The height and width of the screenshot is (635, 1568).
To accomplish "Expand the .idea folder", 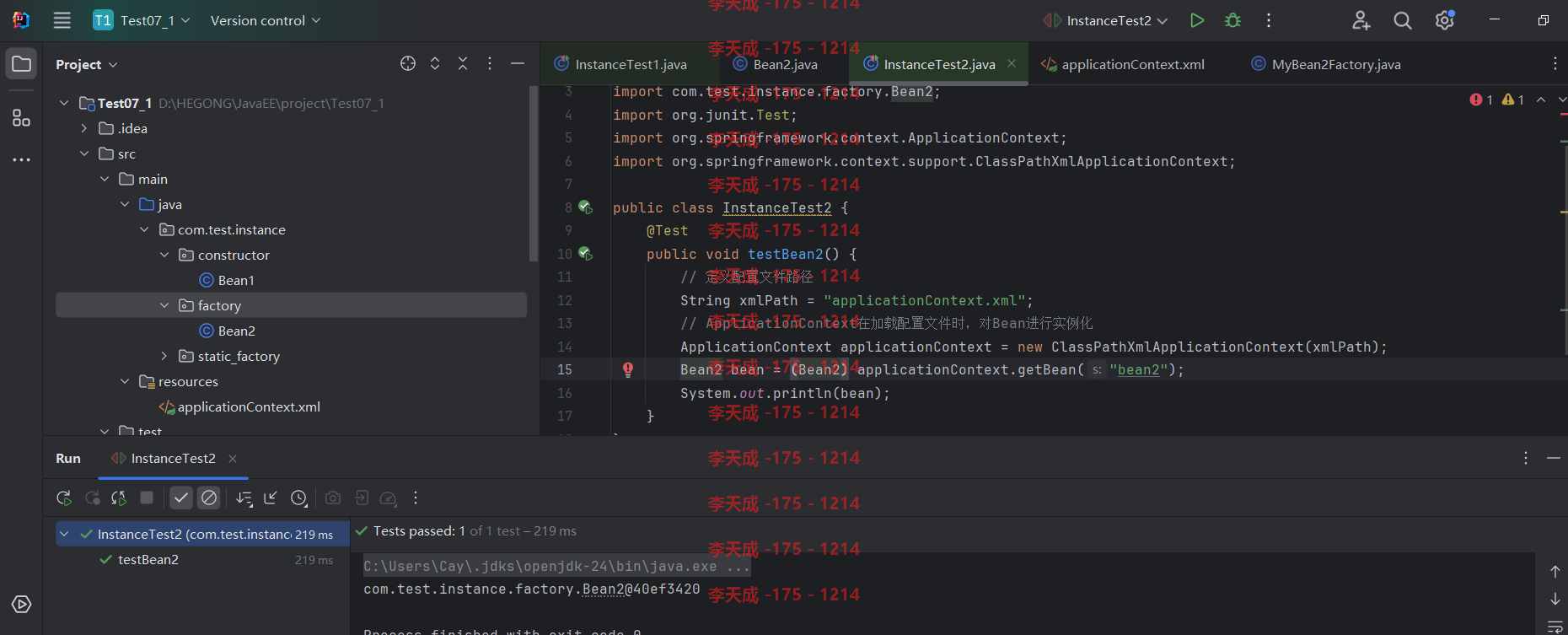I will tap(84, 128).
